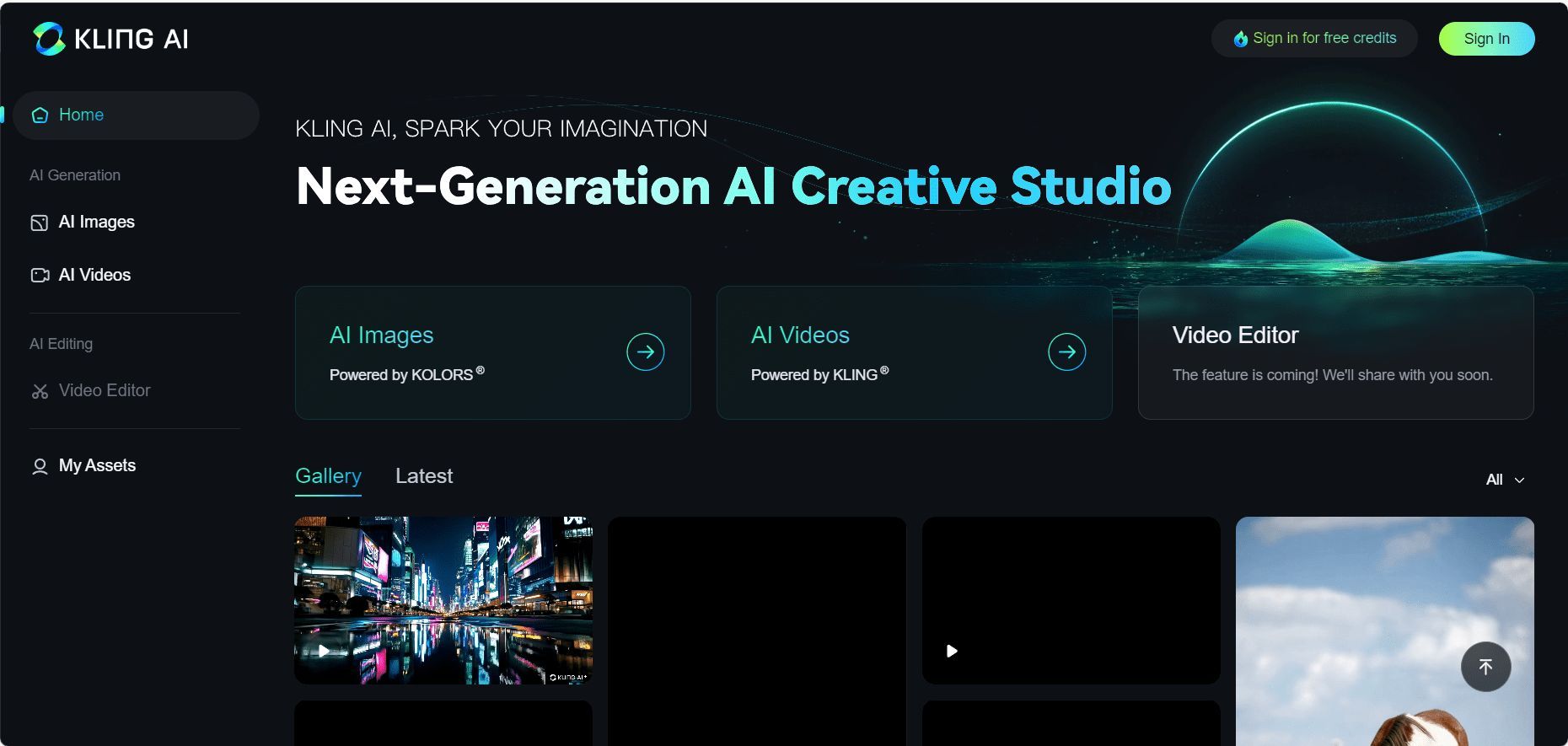
Task: Open the sky and clouds thumbnail
Action: click(1384, 631)
